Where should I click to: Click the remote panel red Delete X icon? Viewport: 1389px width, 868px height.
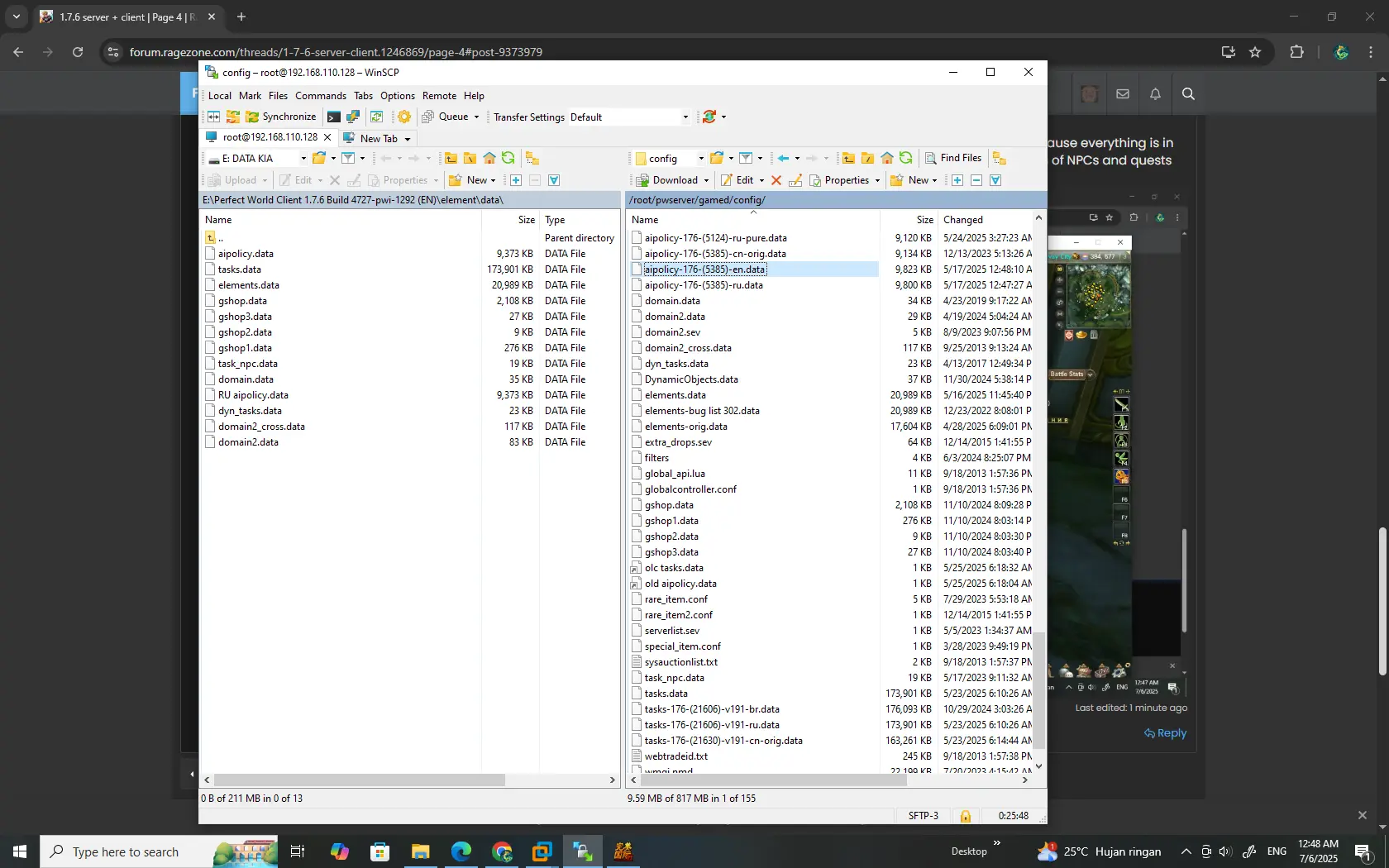point(776,180)
